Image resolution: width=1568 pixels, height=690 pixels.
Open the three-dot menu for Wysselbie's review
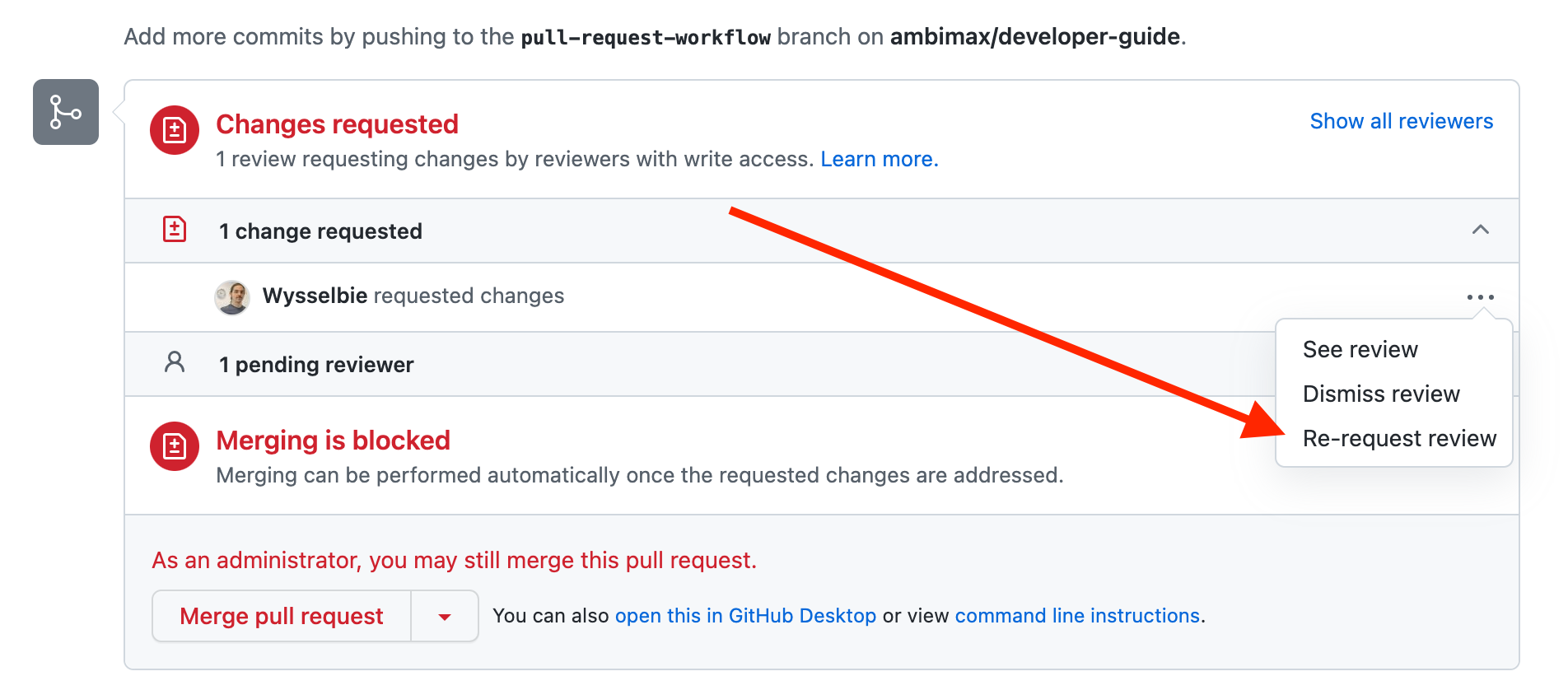click(x=1480, y=297)
